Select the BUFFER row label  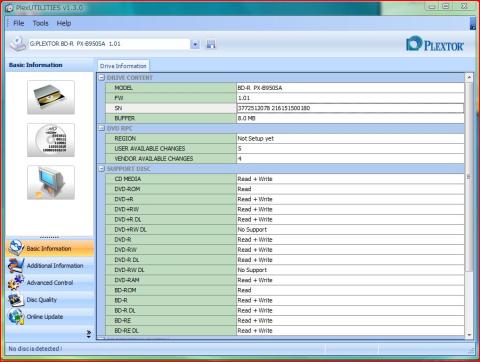click(x=171, y=118)
